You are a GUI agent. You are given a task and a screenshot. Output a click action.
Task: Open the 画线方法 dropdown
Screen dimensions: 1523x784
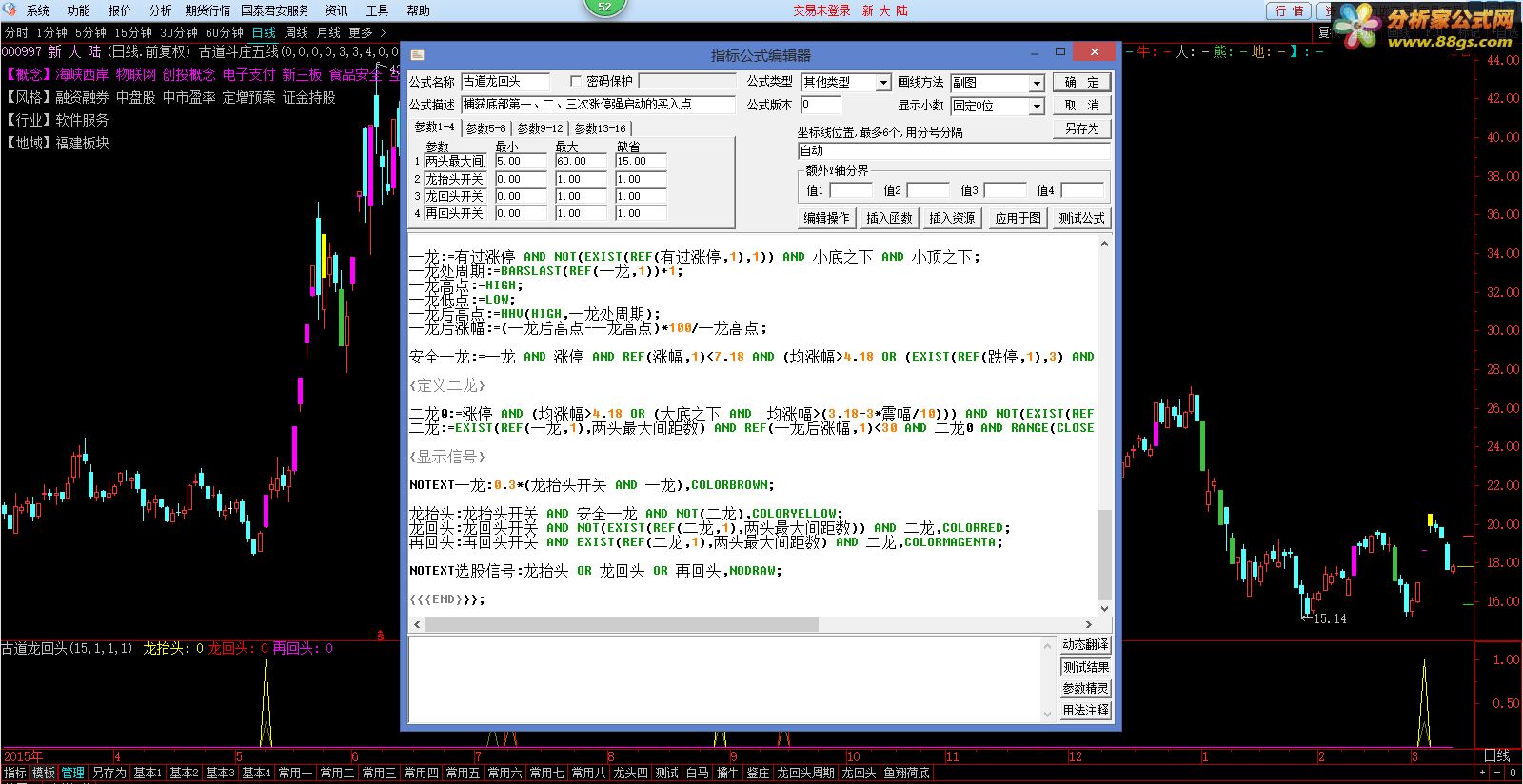[1037, 84]
